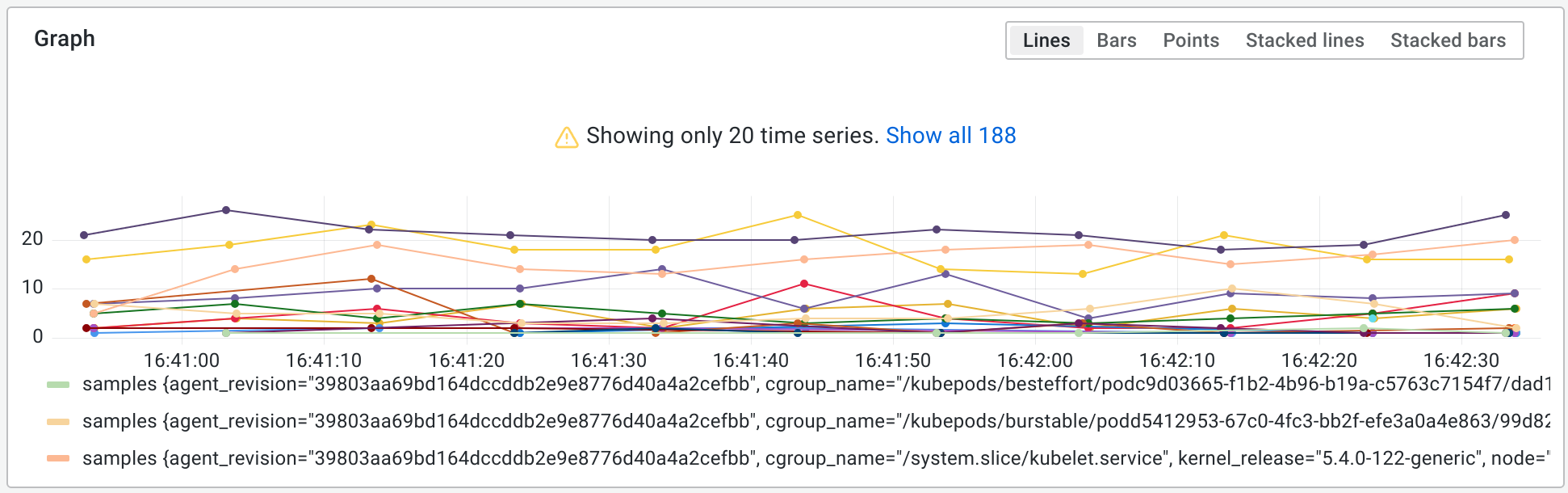Screen dimensions: 1568x493
Task: Switch the graph to Points mode
Action: coord(1191,40)
